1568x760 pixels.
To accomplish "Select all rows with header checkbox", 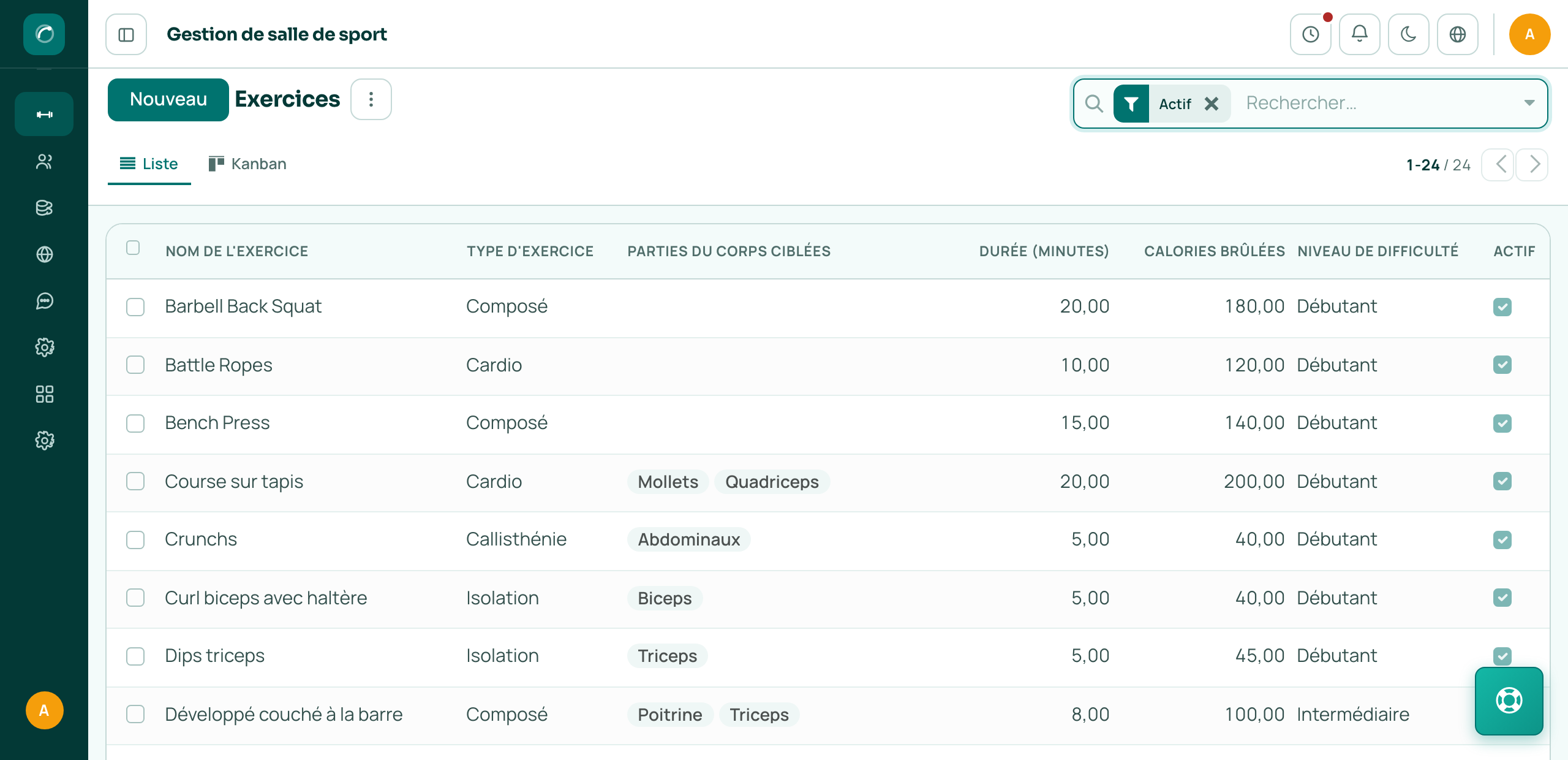I will (133, 248).
